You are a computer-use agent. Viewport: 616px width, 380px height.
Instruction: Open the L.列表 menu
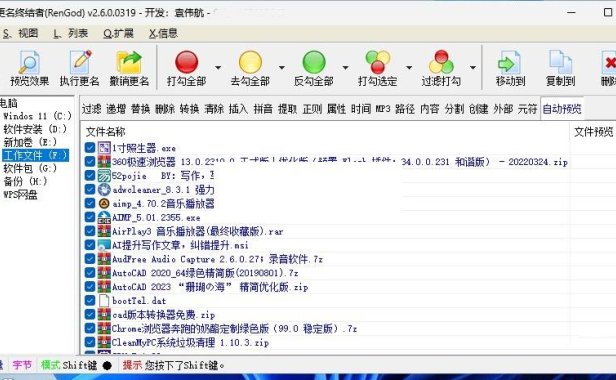[70, 33]
